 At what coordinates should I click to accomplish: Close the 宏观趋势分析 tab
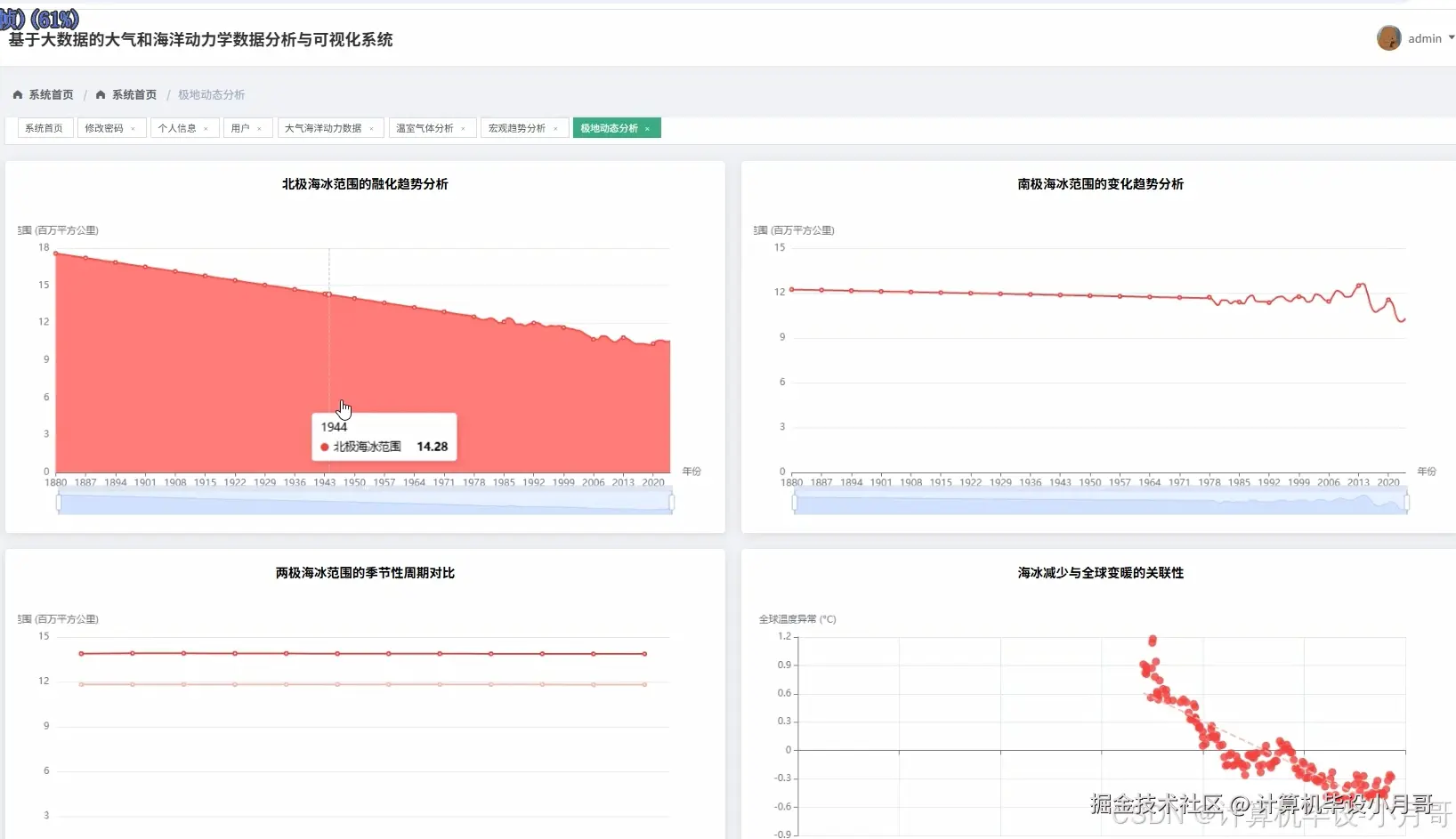point(556,129)
